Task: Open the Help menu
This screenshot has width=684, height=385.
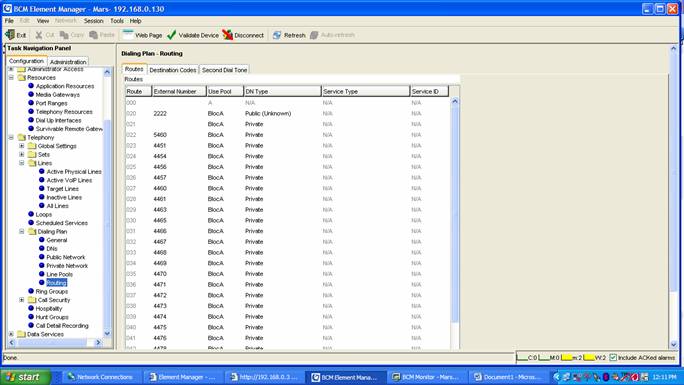Action: [x=135, y=20]
